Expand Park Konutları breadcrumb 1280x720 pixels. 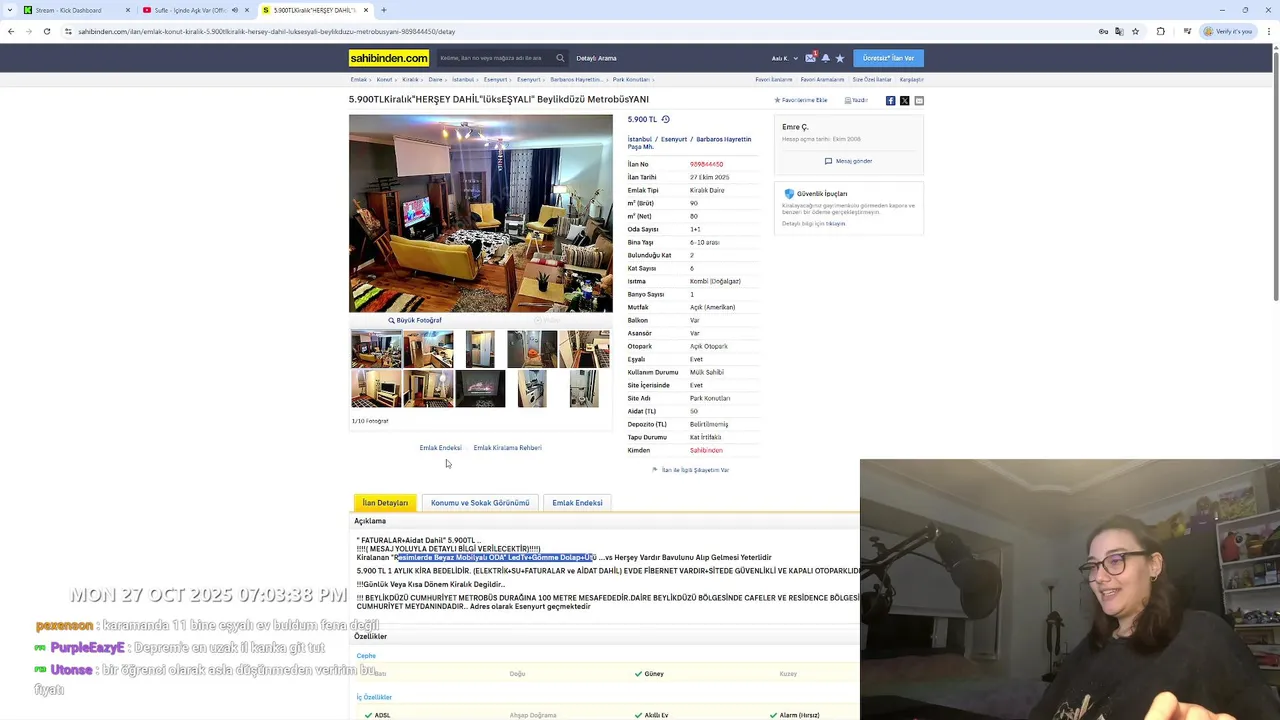[633, 80]
